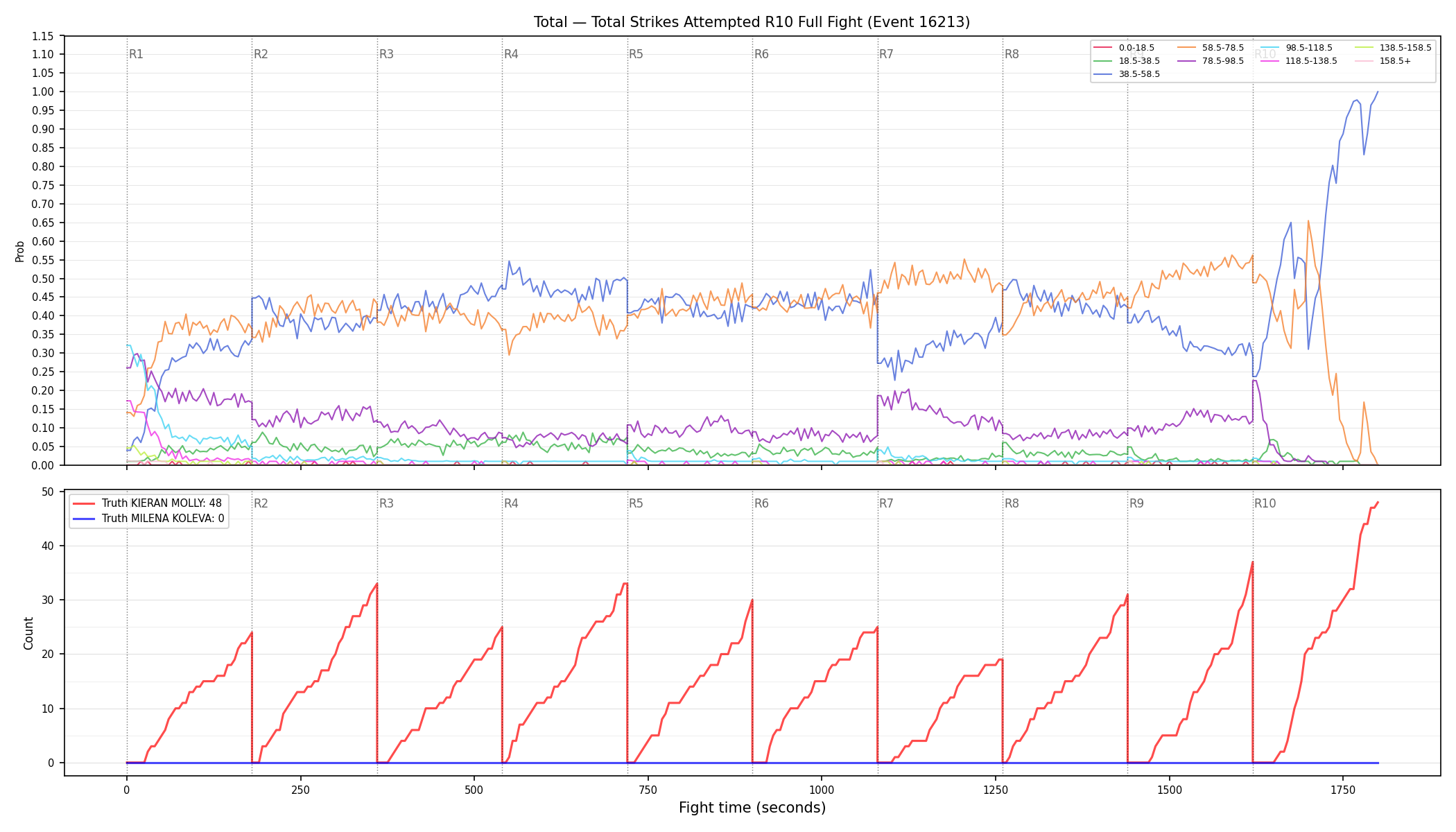The height and width of the screenshot is (832, 1456).
Task: Click the Count y-axis label
Action: pos(28,633)
